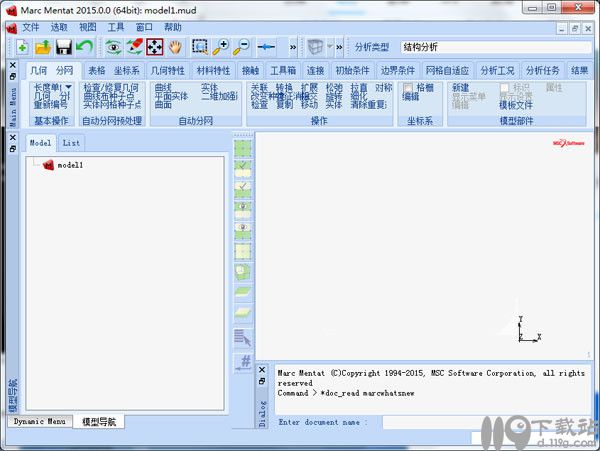Click the zoom in magnifier

coord(221,47)
